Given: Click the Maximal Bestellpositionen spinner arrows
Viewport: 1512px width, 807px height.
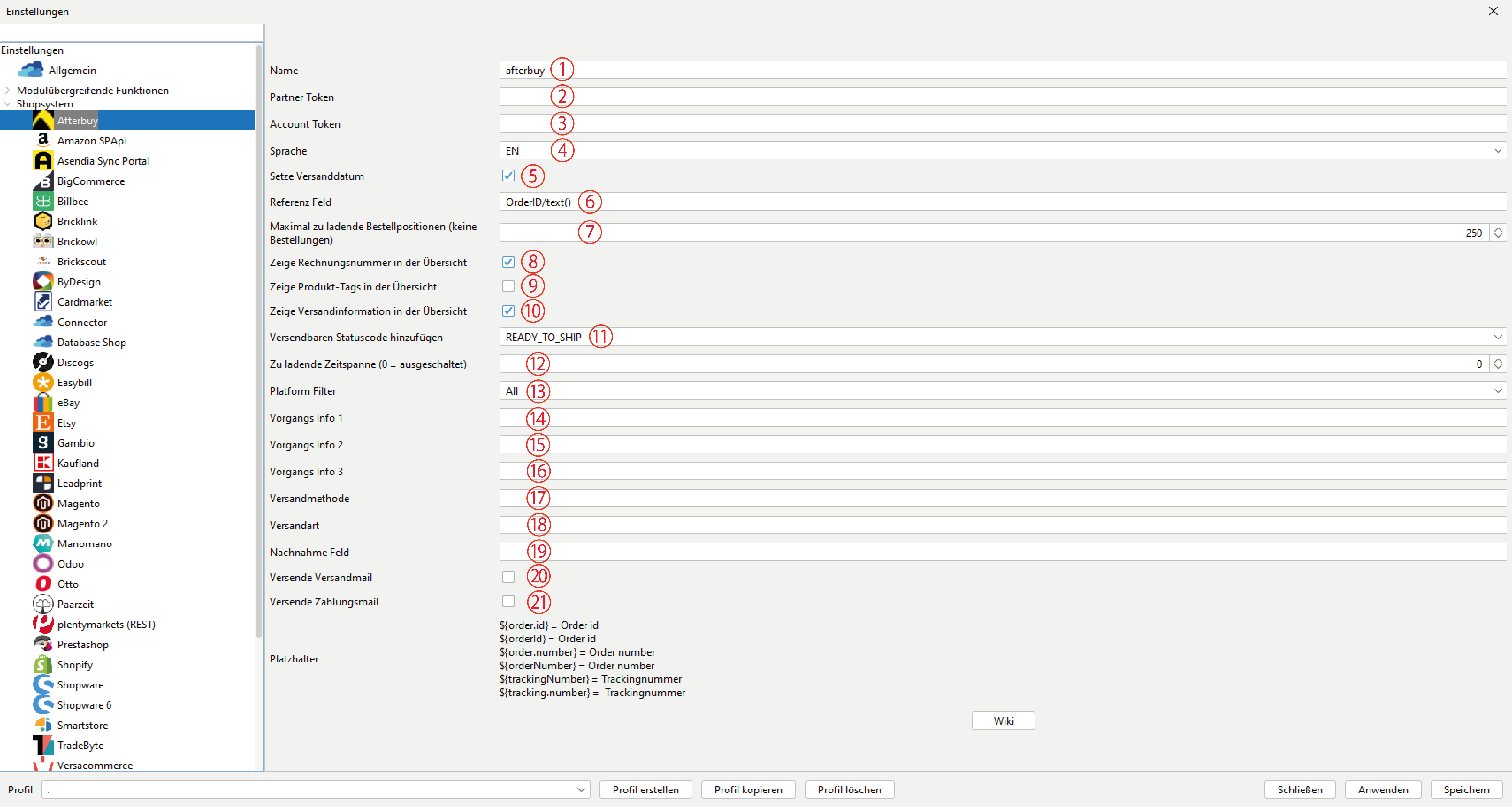Looking at the screenshot, I should pyautogui.click(x=1498, y=233).
